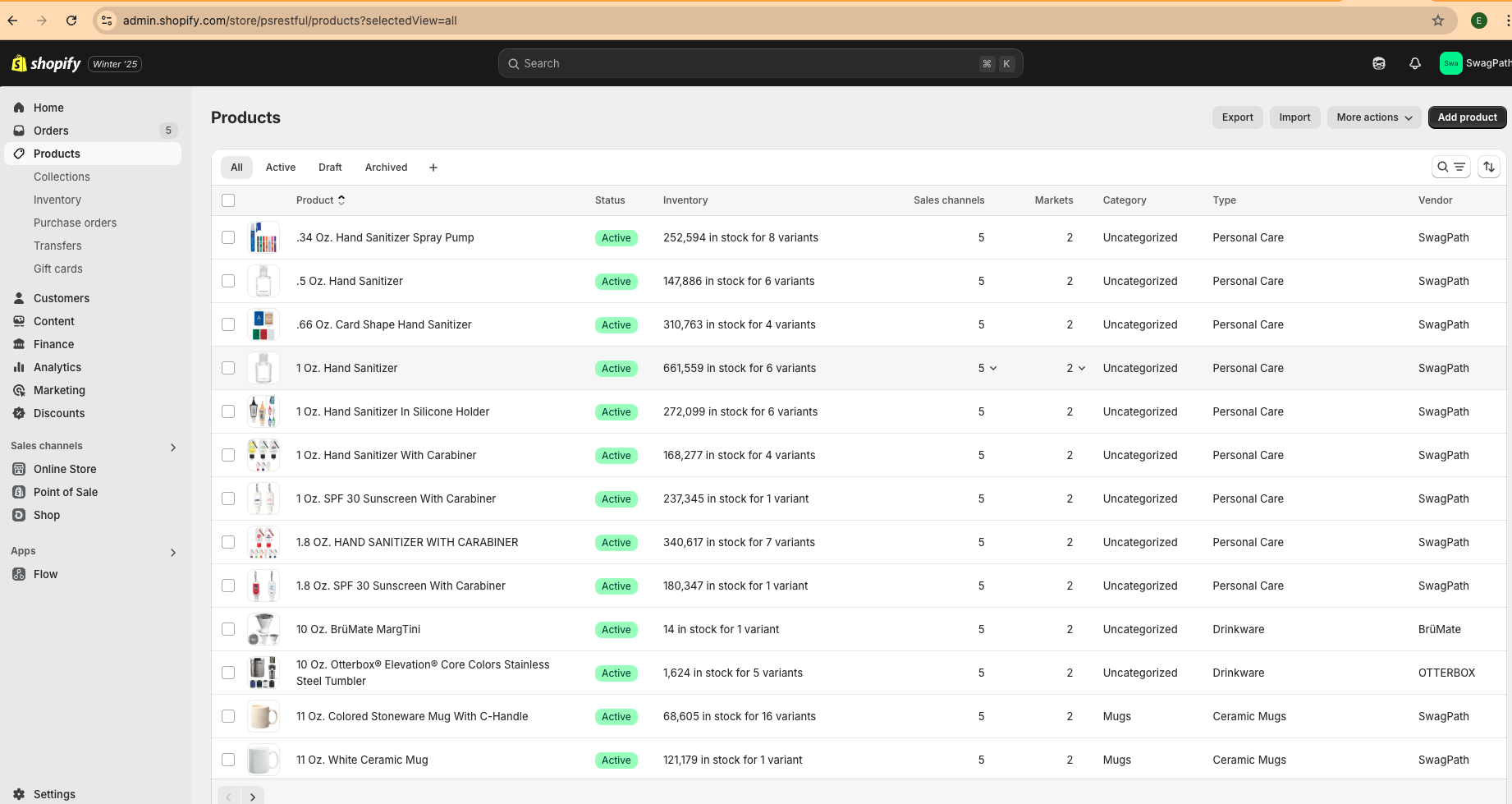This screenshot has height=804, width=1512.
Task: Click the OTTERBOX vendor cell
Action: (1447, 673)
